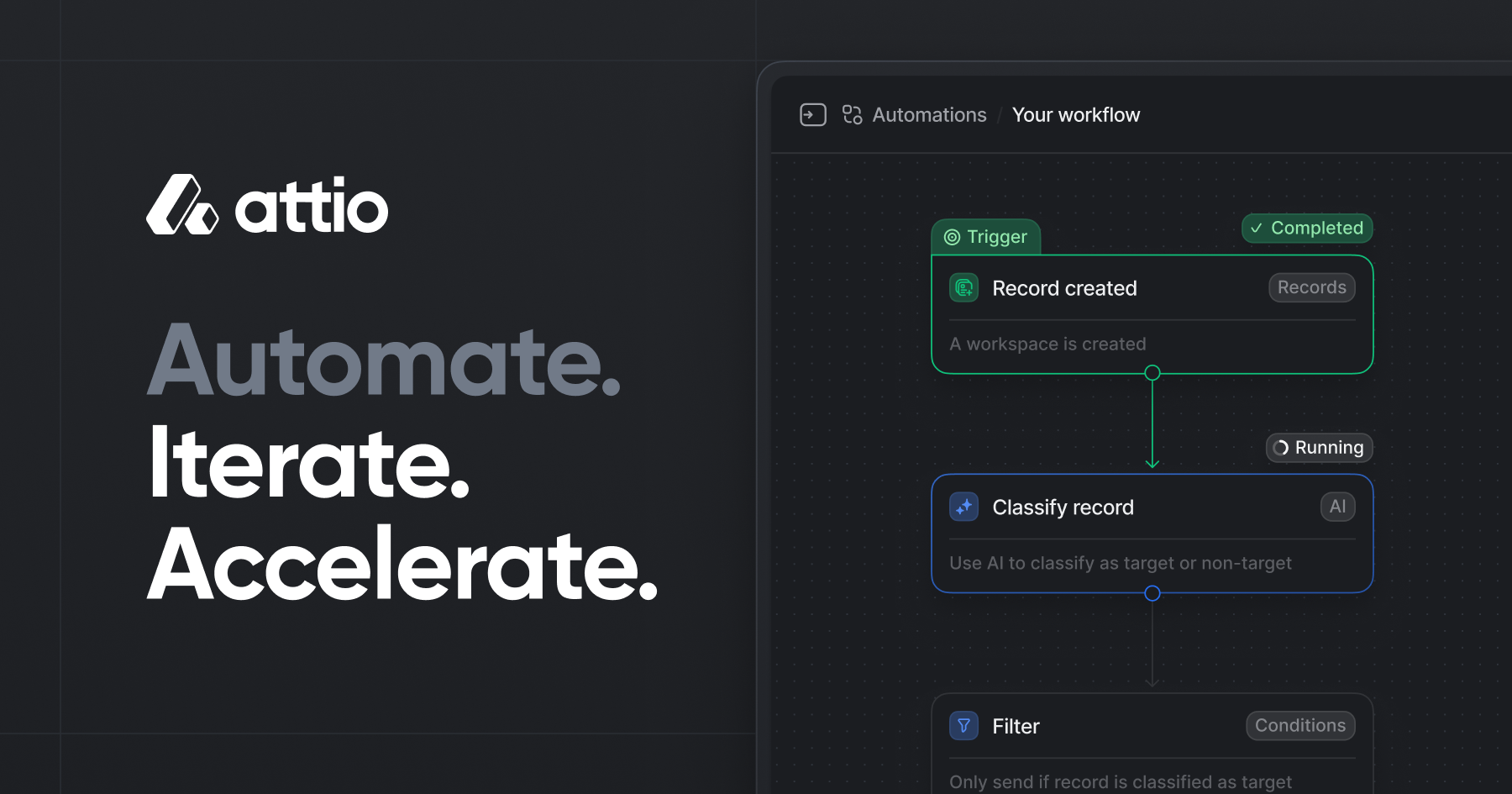
Task: Click the AI tag
Action: point(1337,507)
